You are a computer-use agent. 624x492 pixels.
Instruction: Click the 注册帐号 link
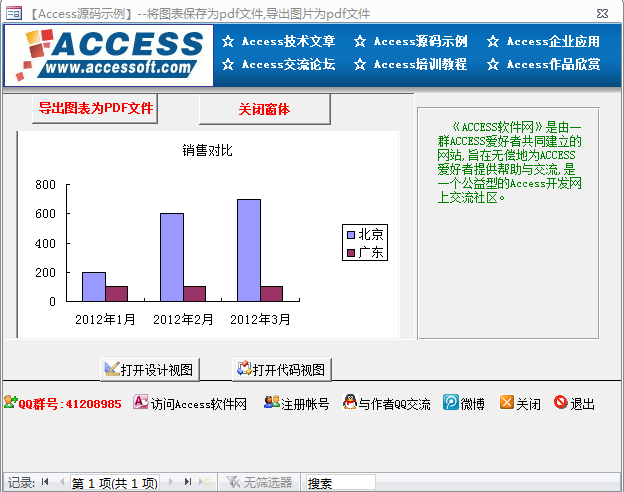click(x=305, y=404)
